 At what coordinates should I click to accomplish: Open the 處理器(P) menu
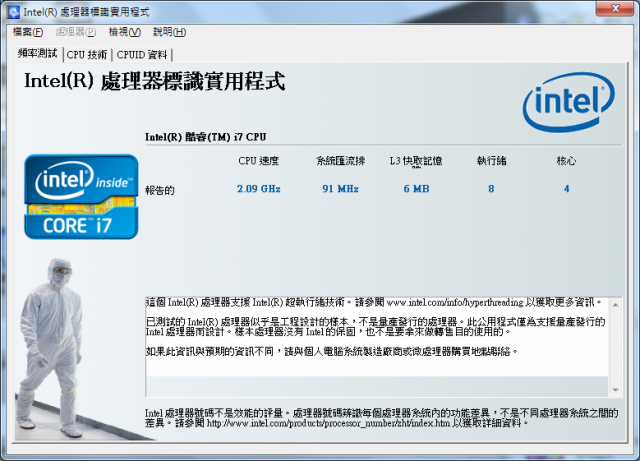(x=76, y=32)
